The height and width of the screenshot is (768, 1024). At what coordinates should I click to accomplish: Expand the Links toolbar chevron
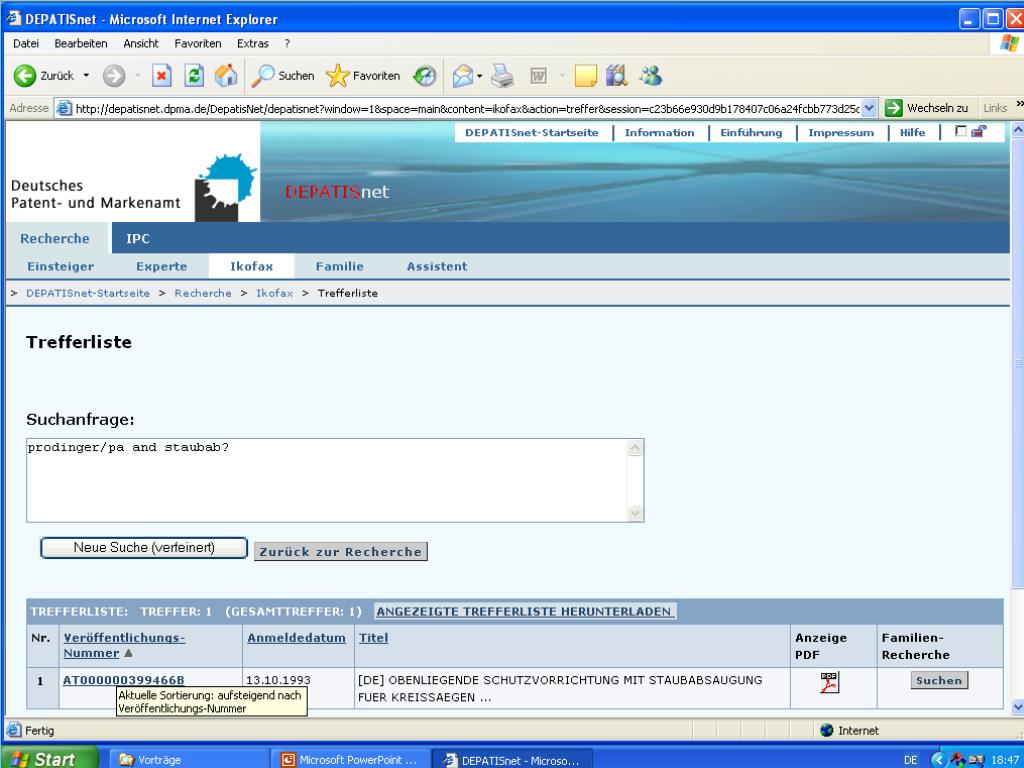pos(1019,104)
